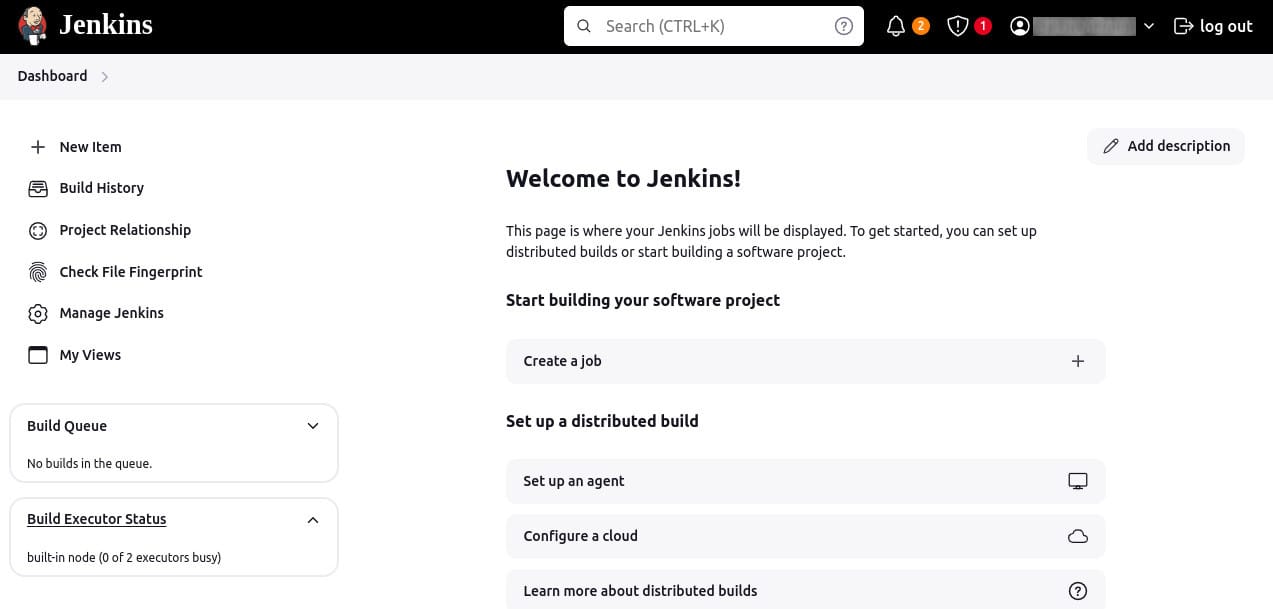Screen dimensions: 1273x609
Task: Click the magnifier icon in search box
Action: [585, 26]
